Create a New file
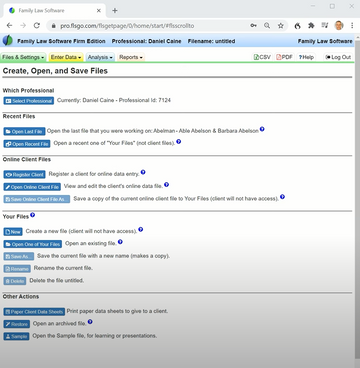 [x=13, y=232]
